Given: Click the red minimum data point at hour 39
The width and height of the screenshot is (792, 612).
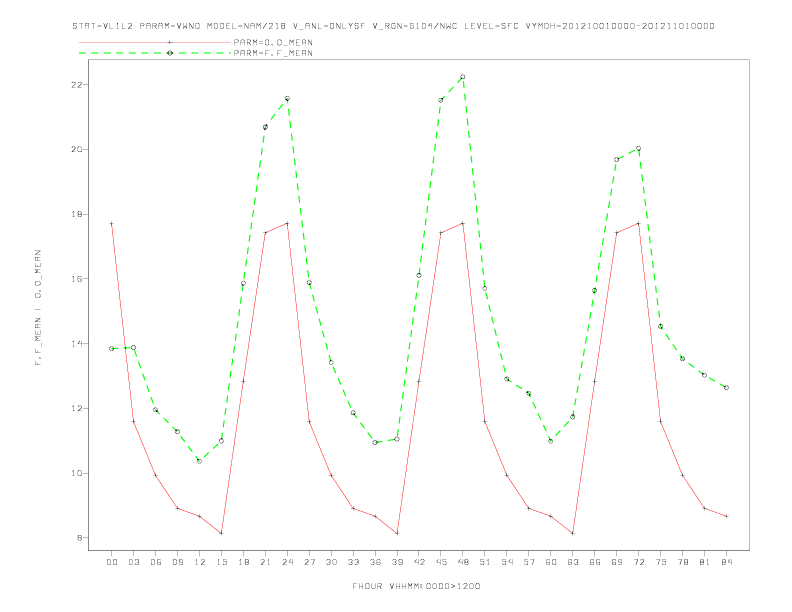Looking at the screenshot, I should tap(397, 533).
